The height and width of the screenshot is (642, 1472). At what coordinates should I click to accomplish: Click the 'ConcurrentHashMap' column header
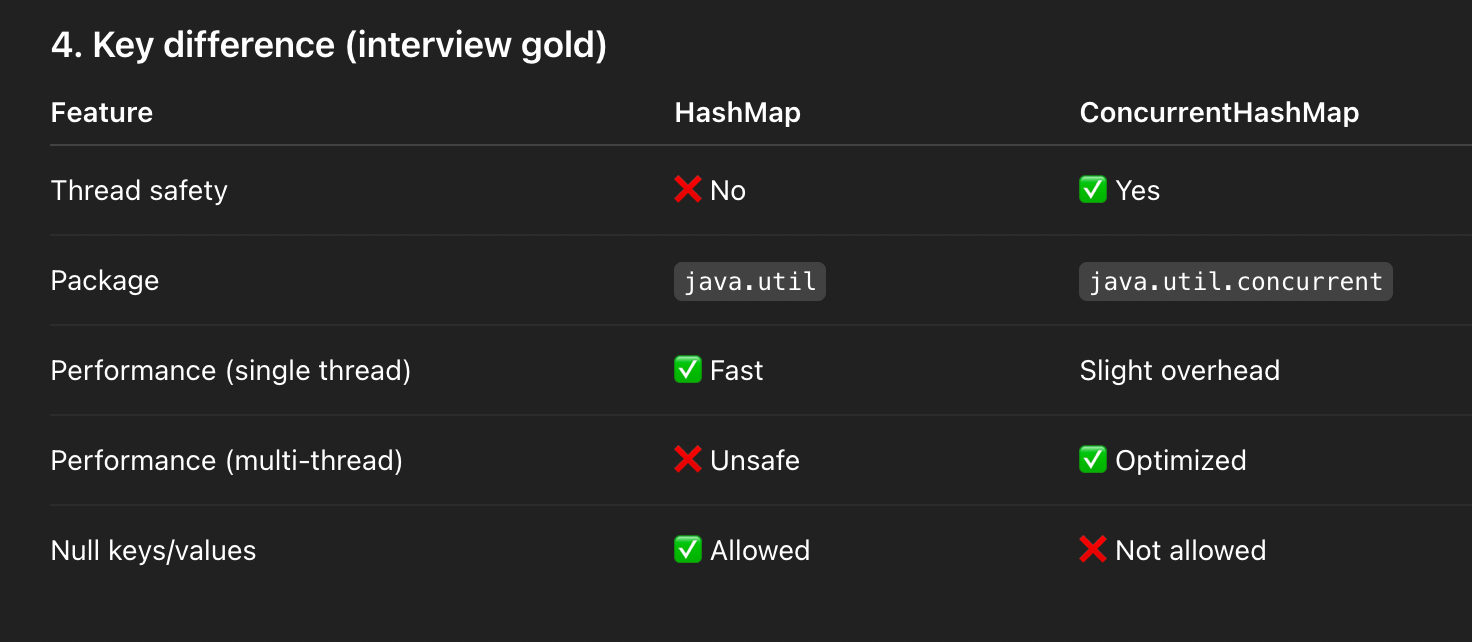click(x=1219, y=112)
